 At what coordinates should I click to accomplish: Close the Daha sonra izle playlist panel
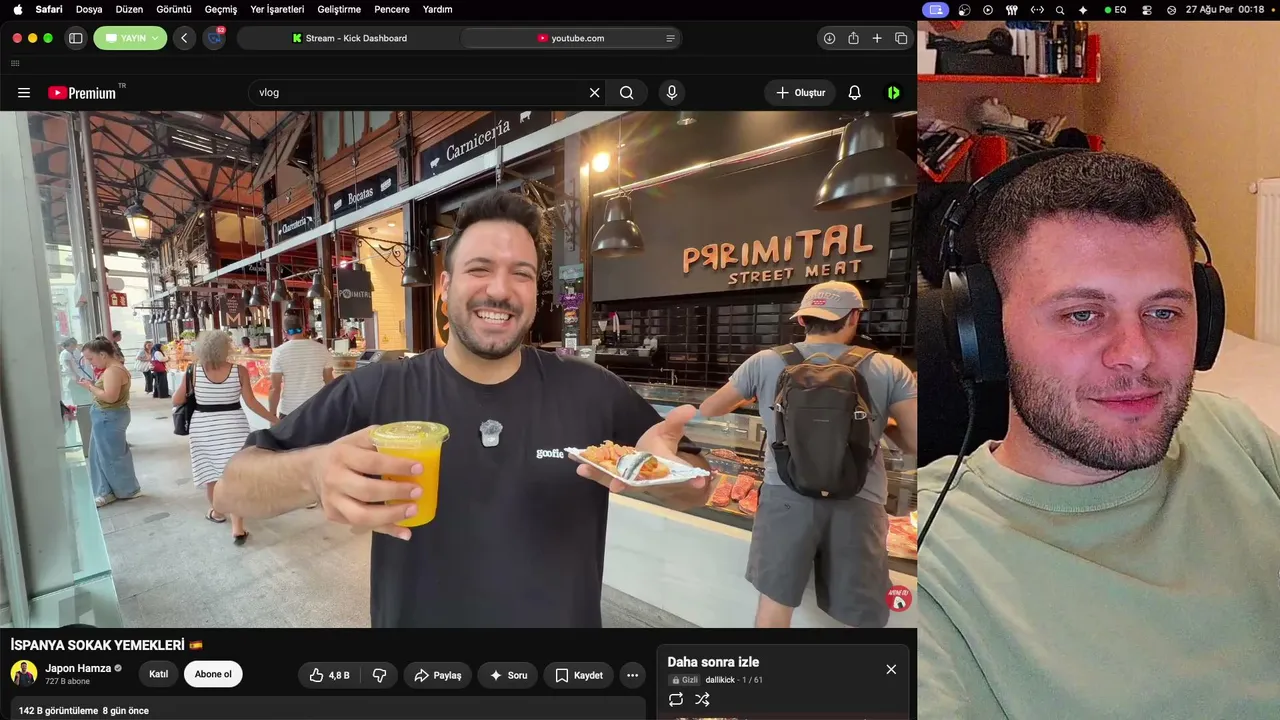(x=891, y=669)
